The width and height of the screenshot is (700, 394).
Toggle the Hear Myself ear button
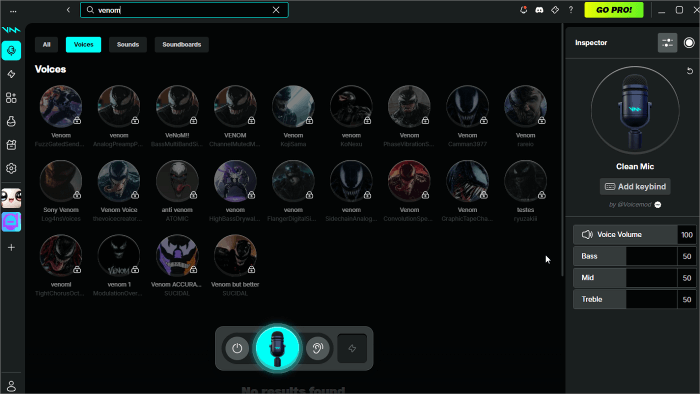(x=317, y=348)
